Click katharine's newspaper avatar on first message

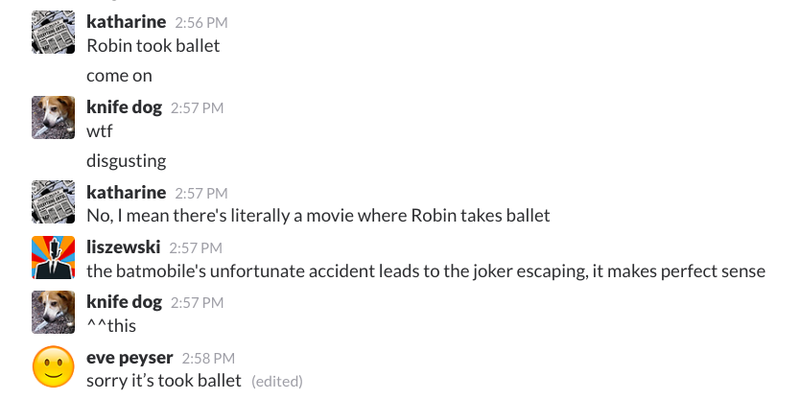[x=53, y=32]
